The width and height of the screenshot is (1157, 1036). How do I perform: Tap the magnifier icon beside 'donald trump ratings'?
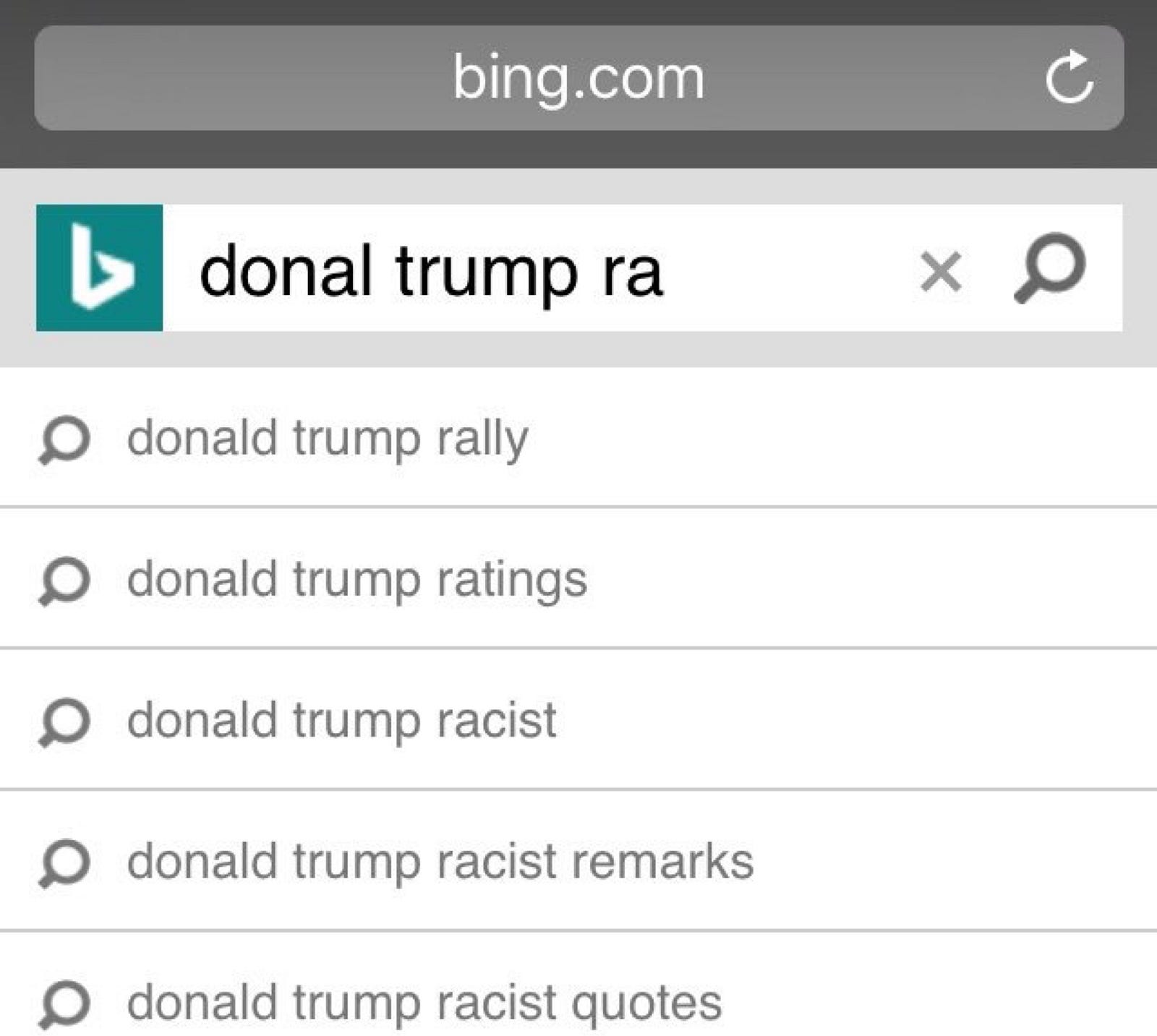[64, 581]
